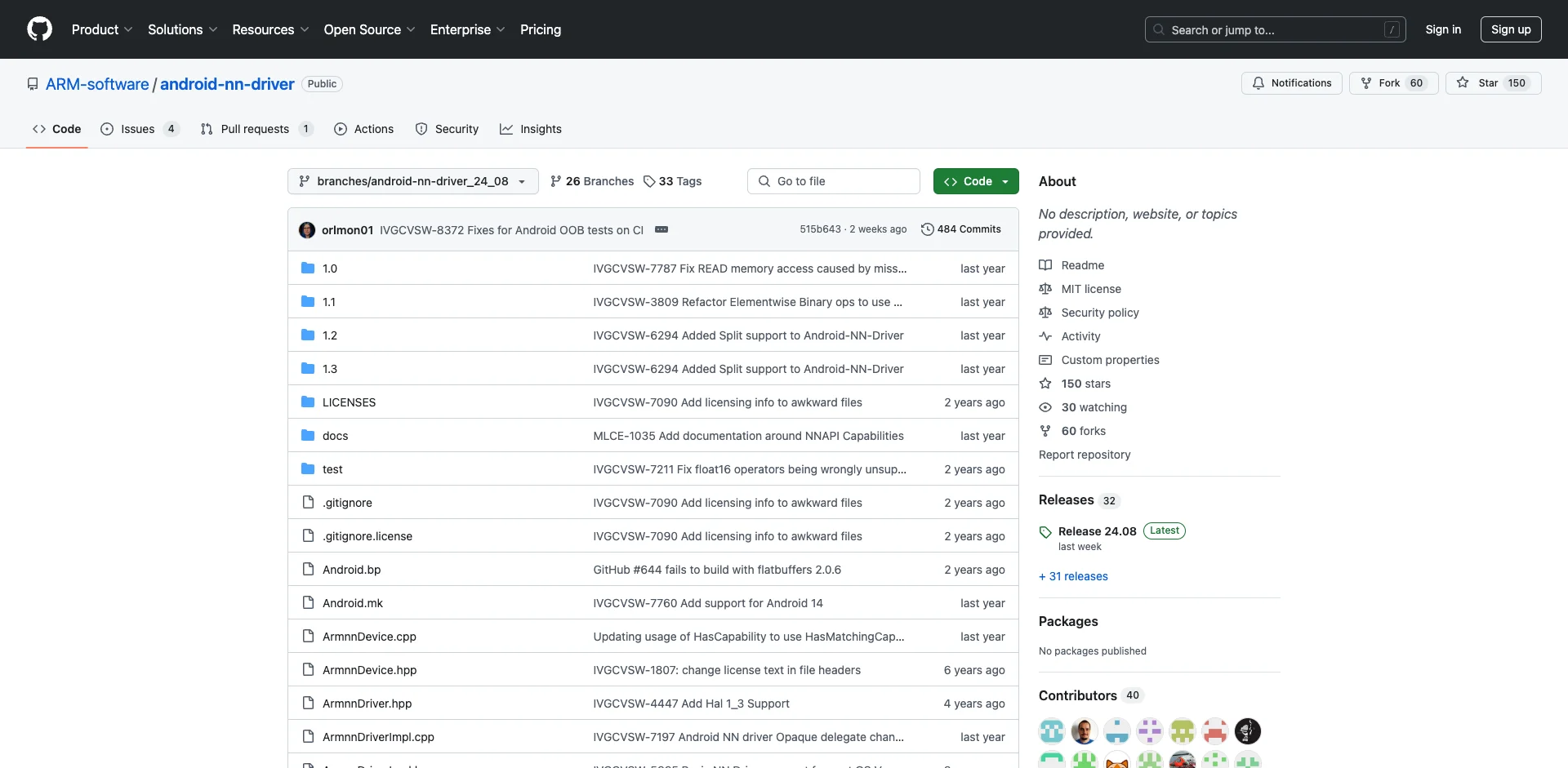This screenshot has width=1568, height=768.
Task: Click the branches icon next to 26 Branches
Action: click(556, 181)
